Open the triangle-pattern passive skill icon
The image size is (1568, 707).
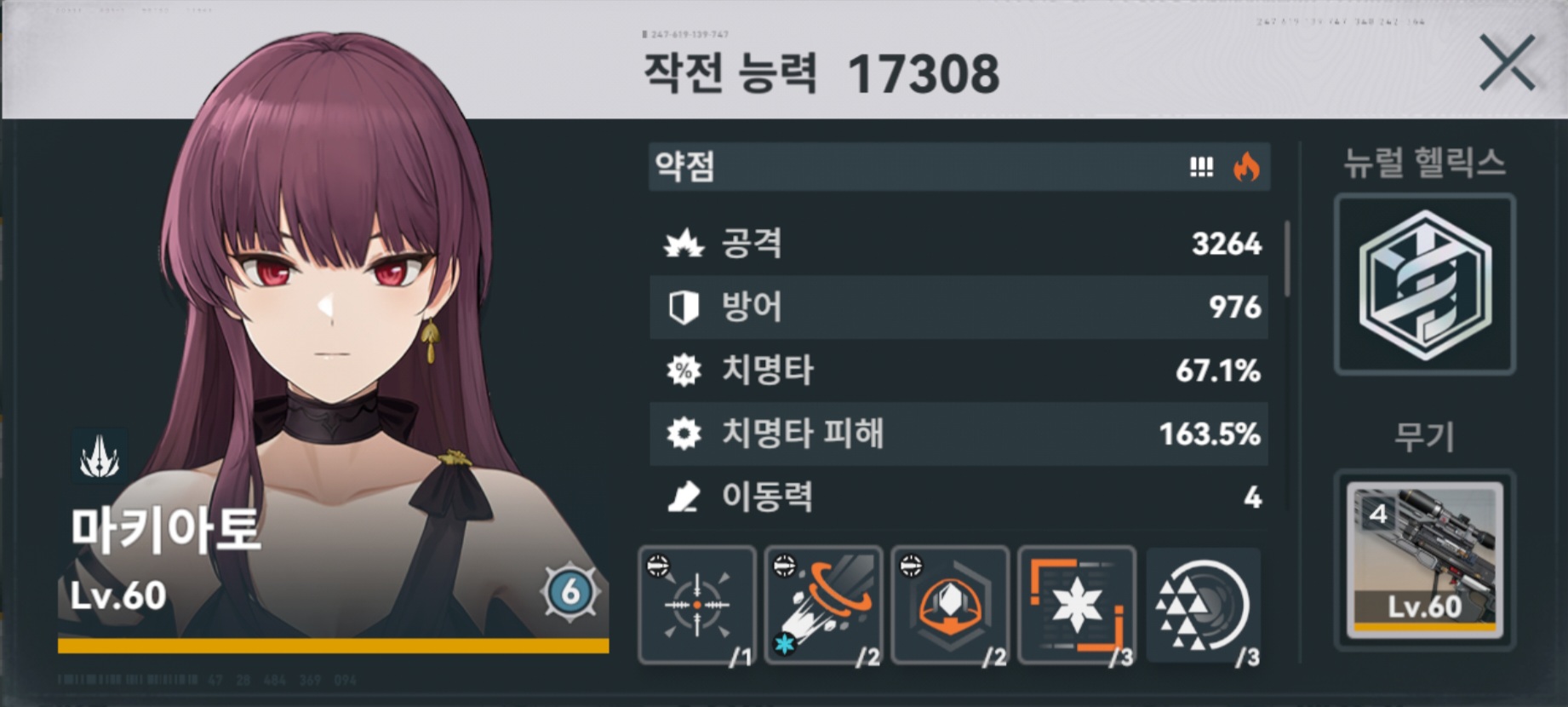(1204, 606)
